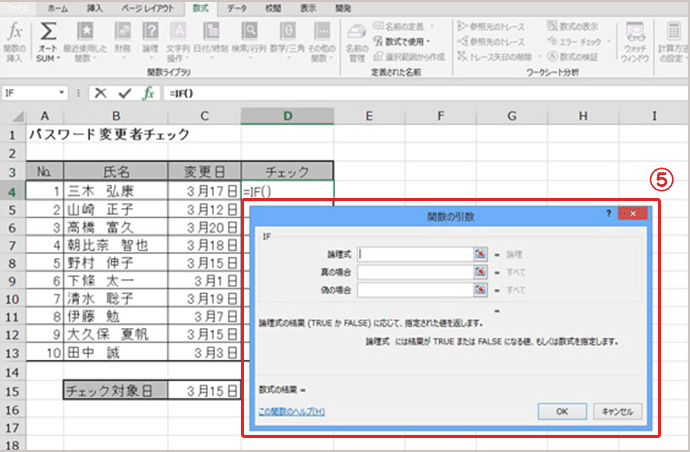This screenshot has height=452, width=690.
Task: Select column D header
Action: (287, 116)
